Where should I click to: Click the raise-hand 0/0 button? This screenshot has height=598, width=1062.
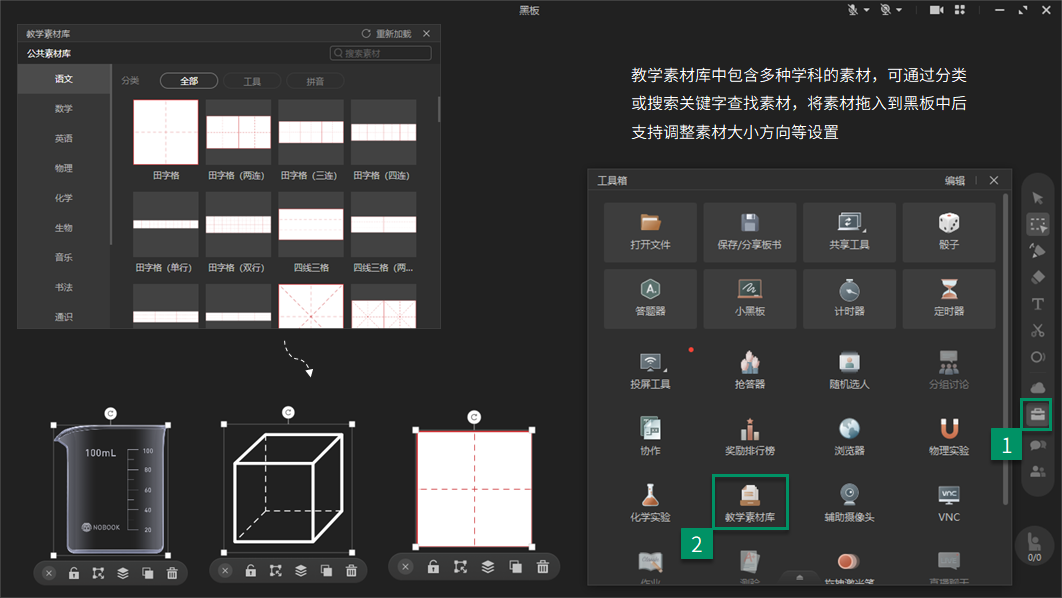pos(1035,547)
